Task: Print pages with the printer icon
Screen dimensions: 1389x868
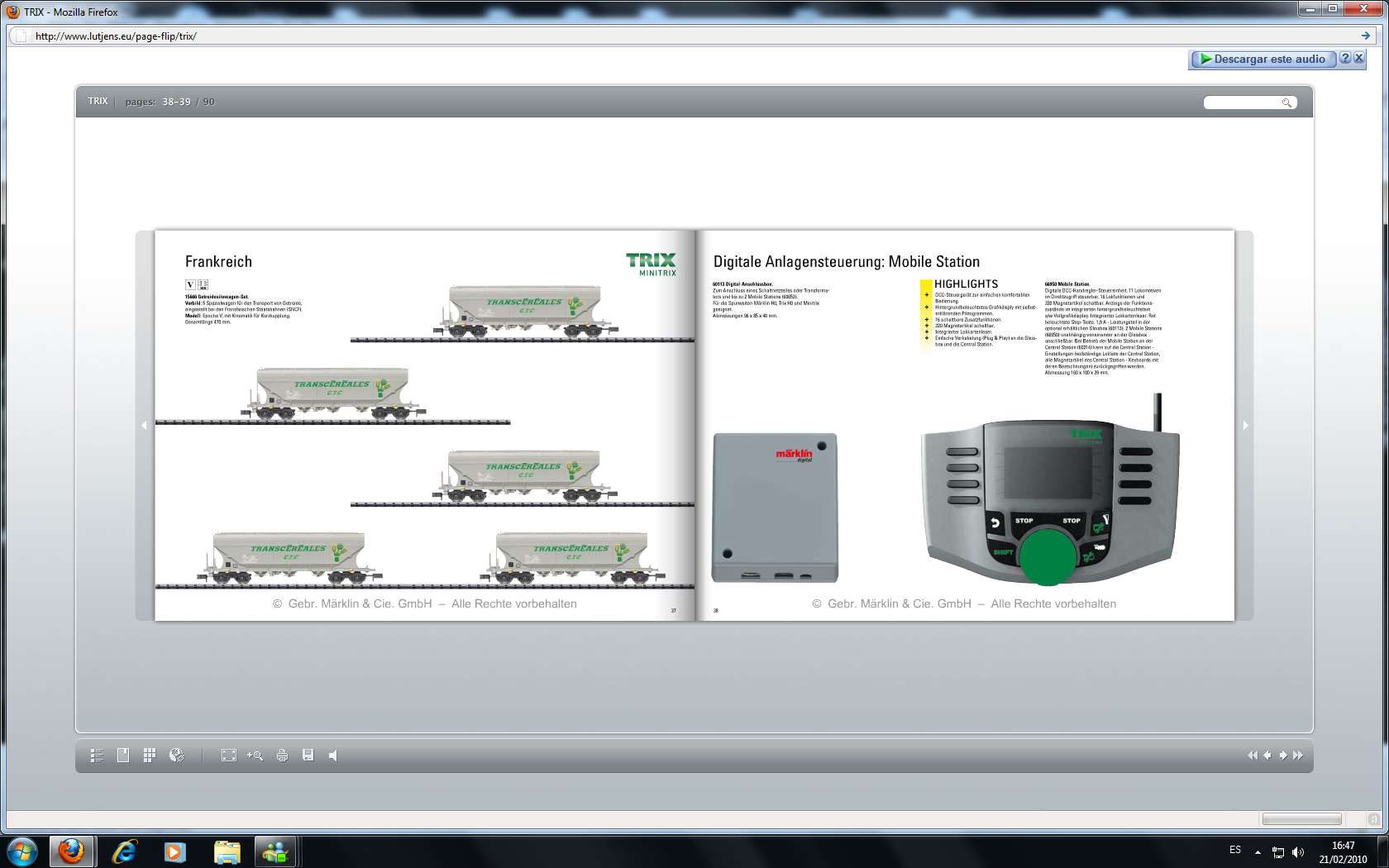Action: point(282,756)
